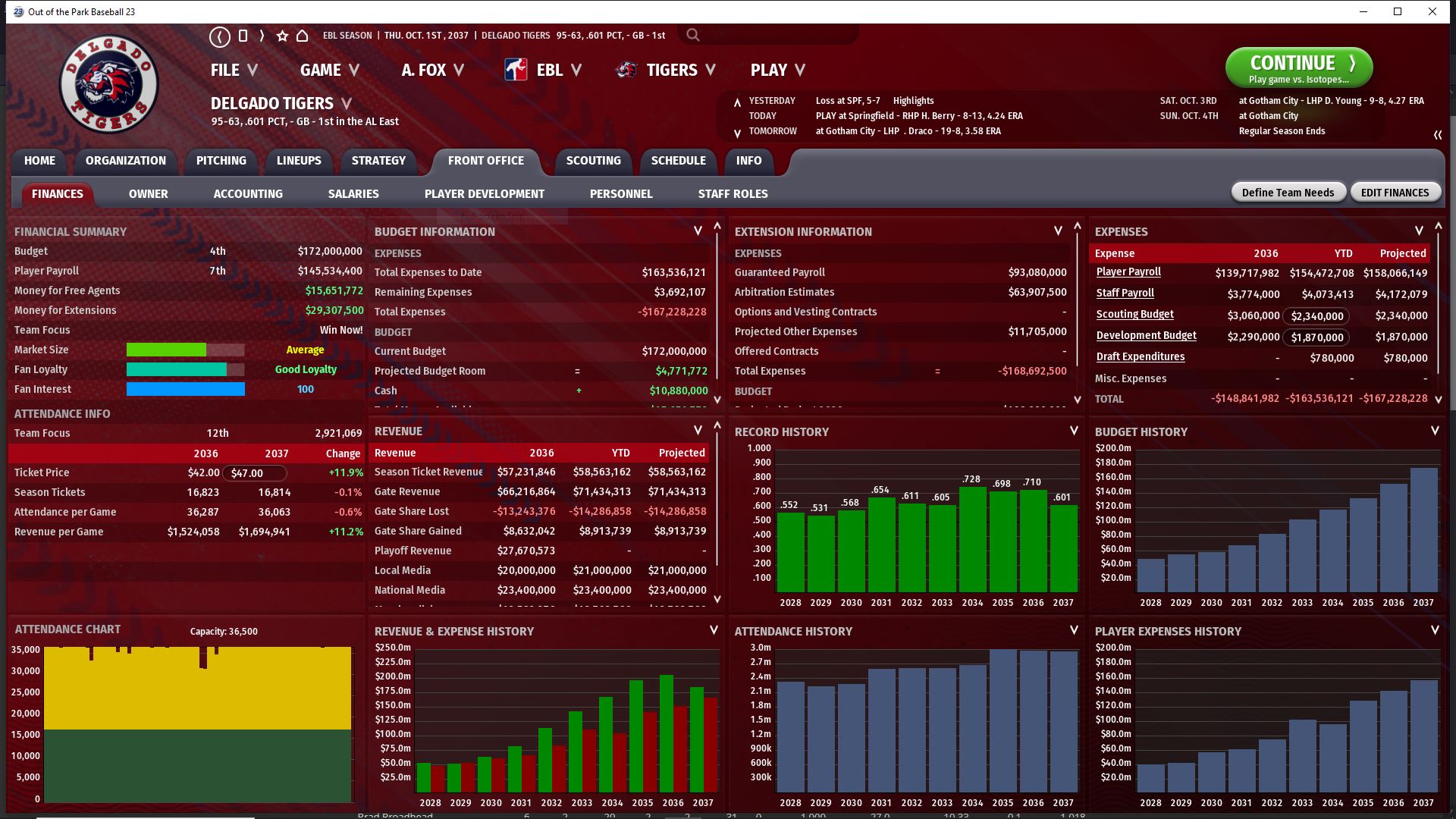This screenshot has width=1456, height=819.
Task: Click the search magnifier icon
Action: [692, 35]
